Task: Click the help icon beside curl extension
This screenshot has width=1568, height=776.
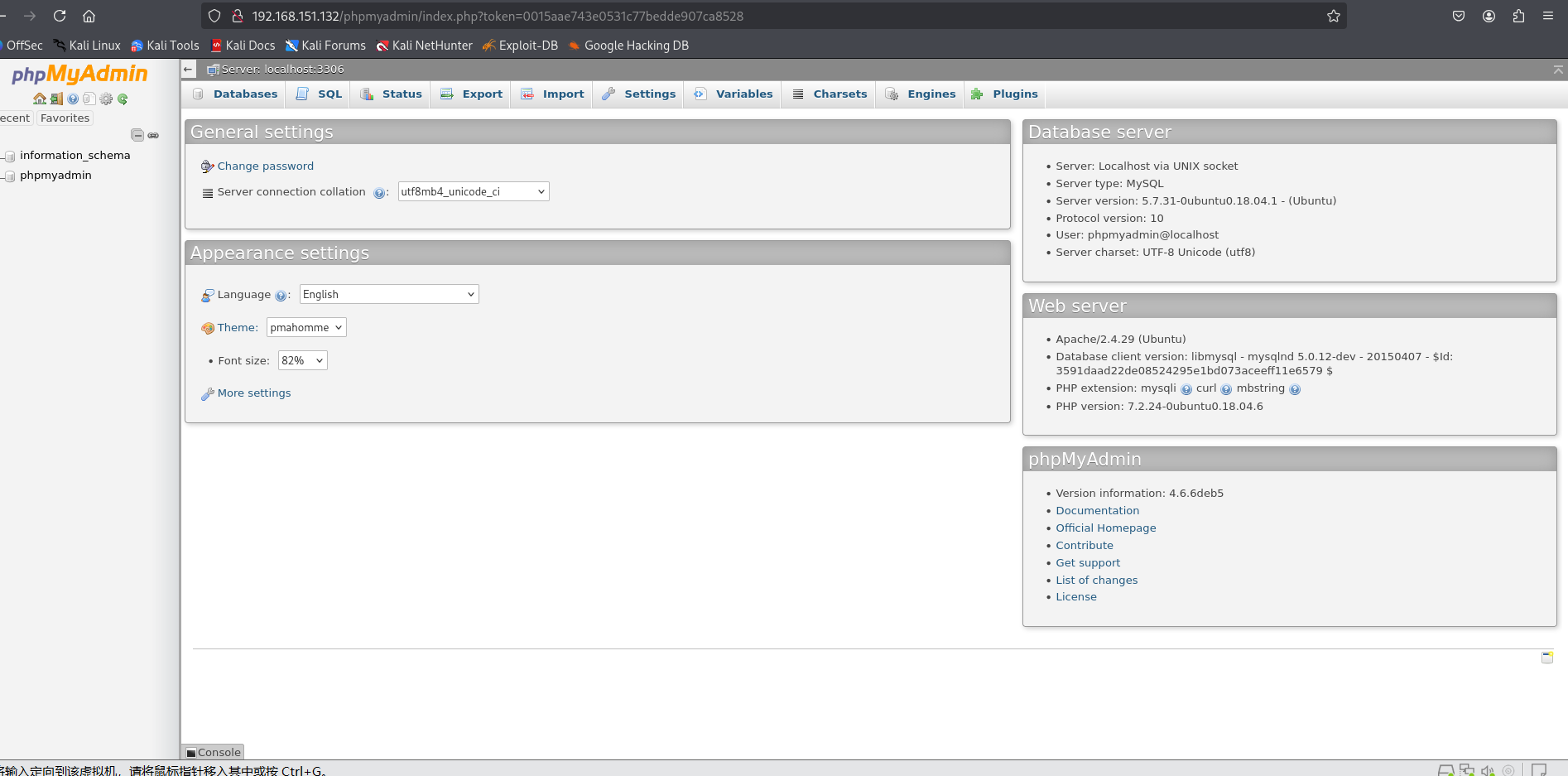Action: coord(1226,389)
